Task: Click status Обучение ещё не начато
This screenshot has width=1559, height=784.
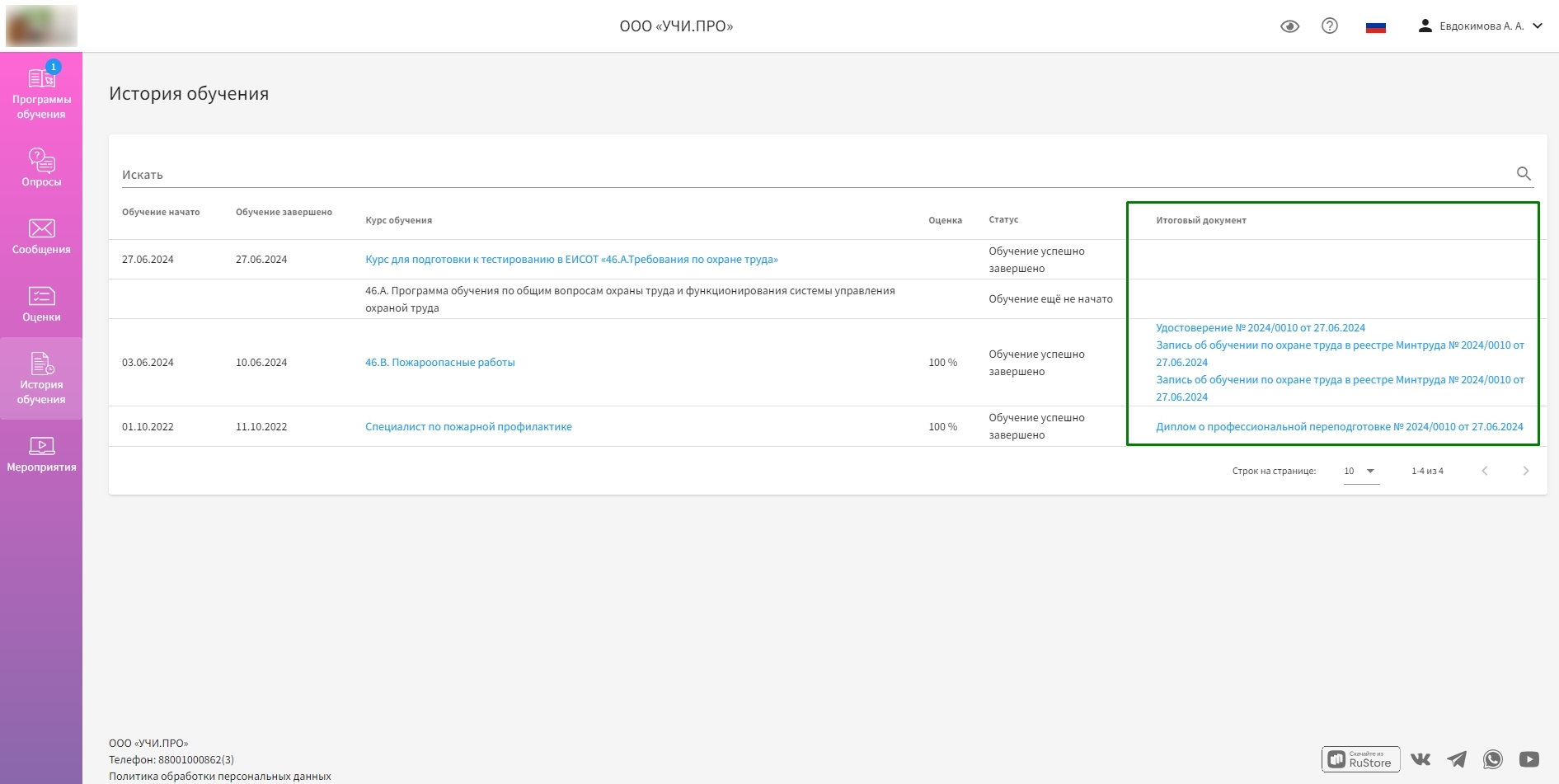Action: [1050, 298]
